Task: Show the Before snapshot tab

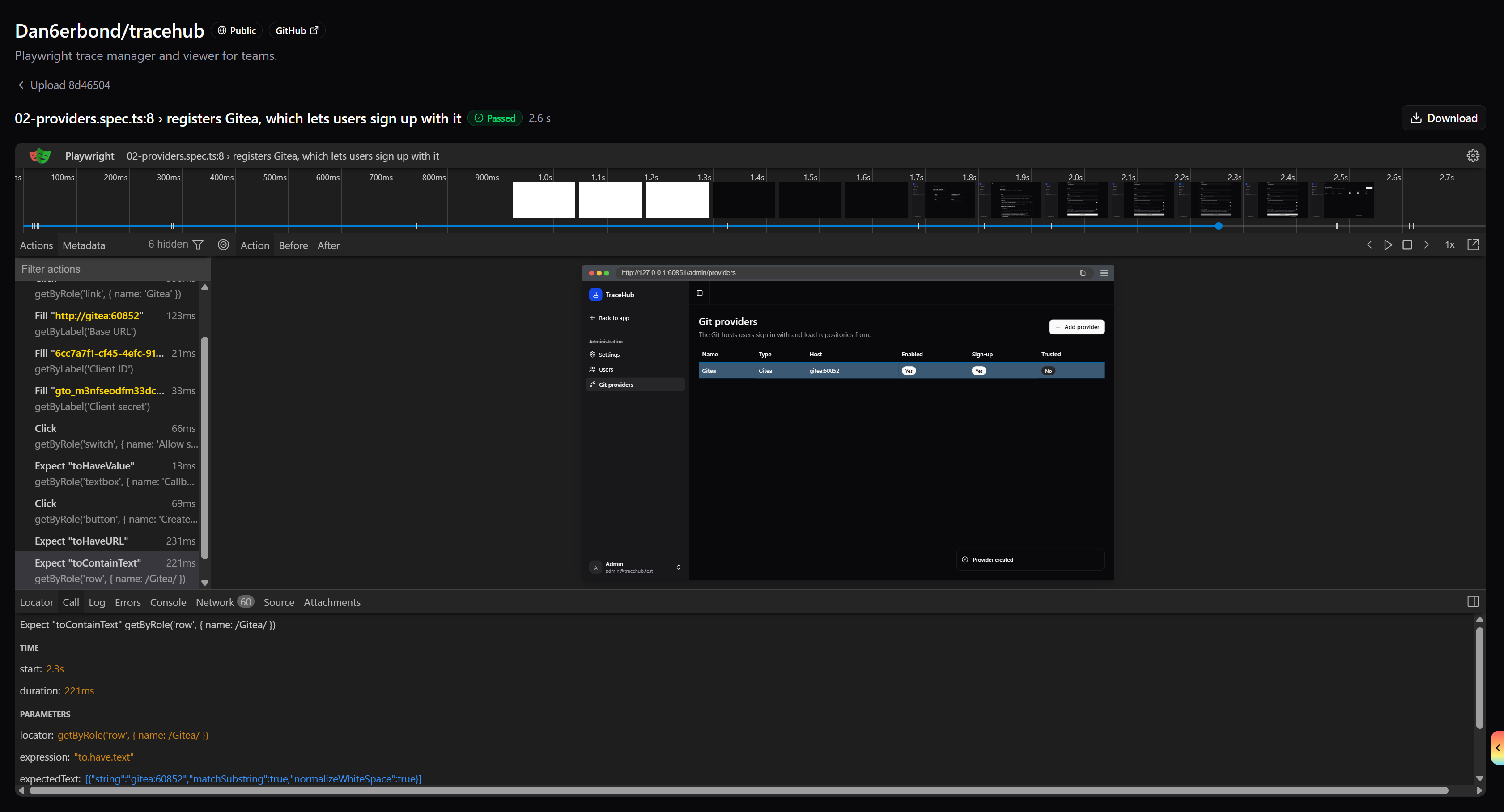Action: click(293, 245)
